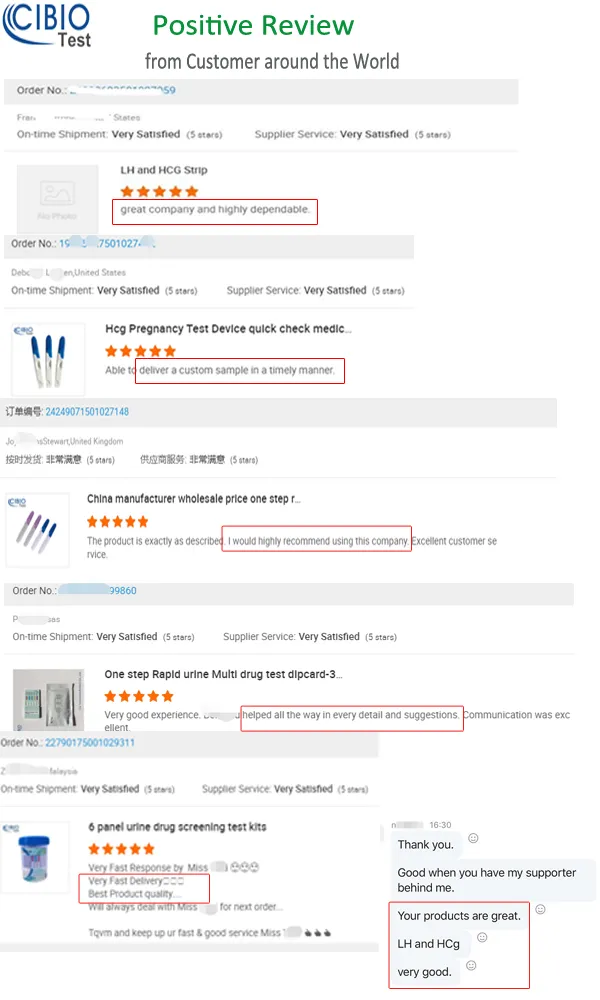Screen dimensions: 600x1000
Task: Click stars under One step Rapid urine review
Action: point(138,696)
